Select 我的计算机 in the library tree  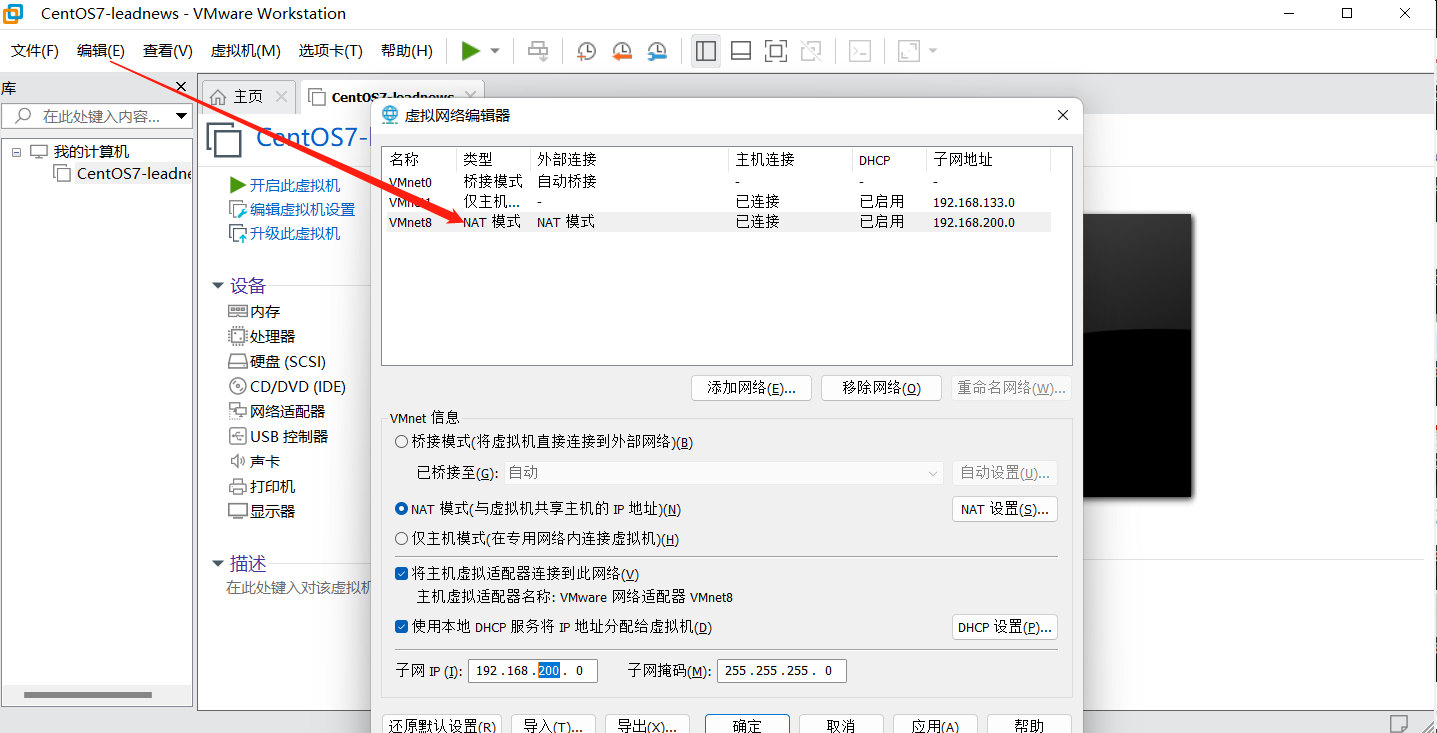[x=91, y=152]
